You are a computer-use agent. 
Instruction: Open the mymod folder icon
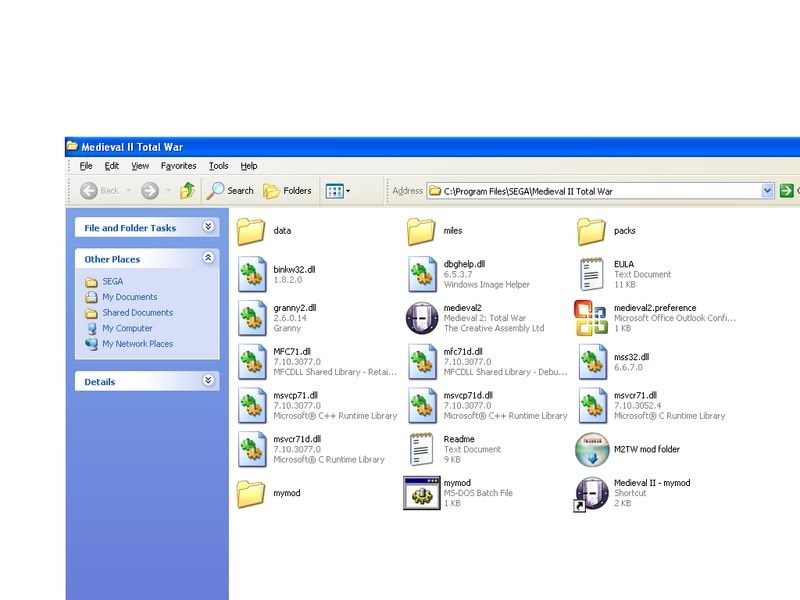251,493
